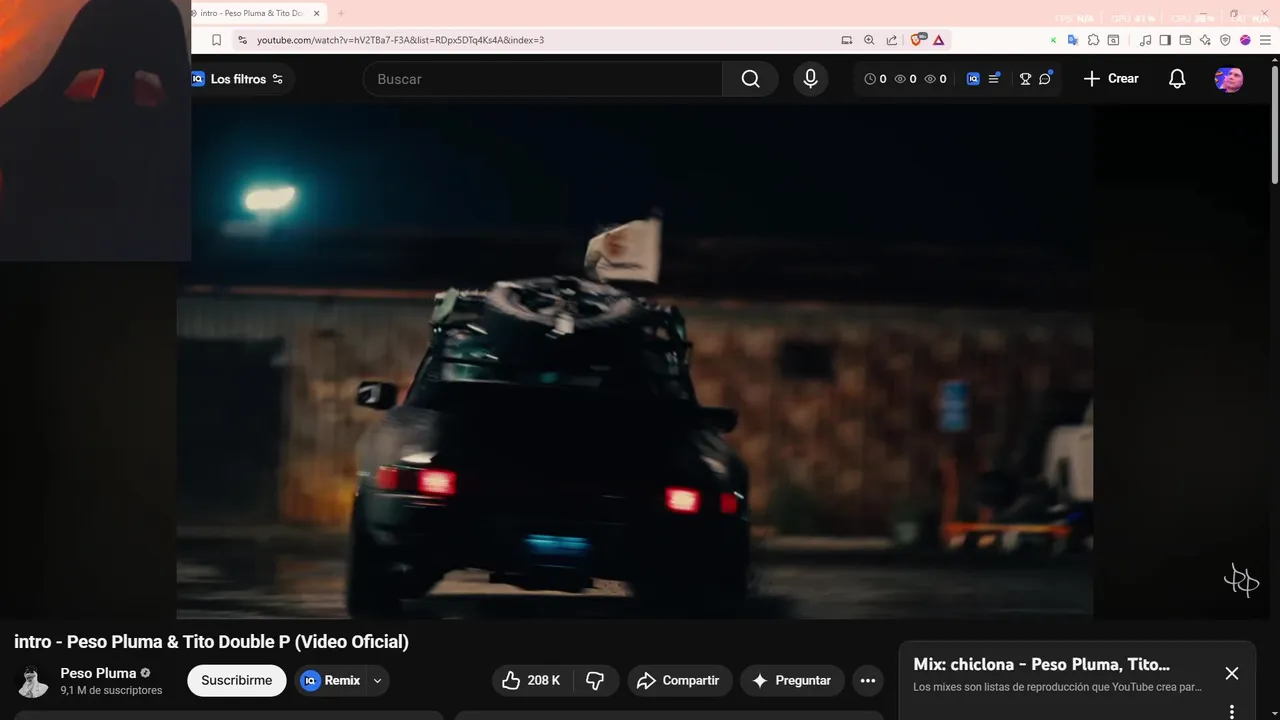Viewport: 1280px width, 720px height.
Task: Open the Mix playlist vertical three-dot menu
Action: 1232,712
